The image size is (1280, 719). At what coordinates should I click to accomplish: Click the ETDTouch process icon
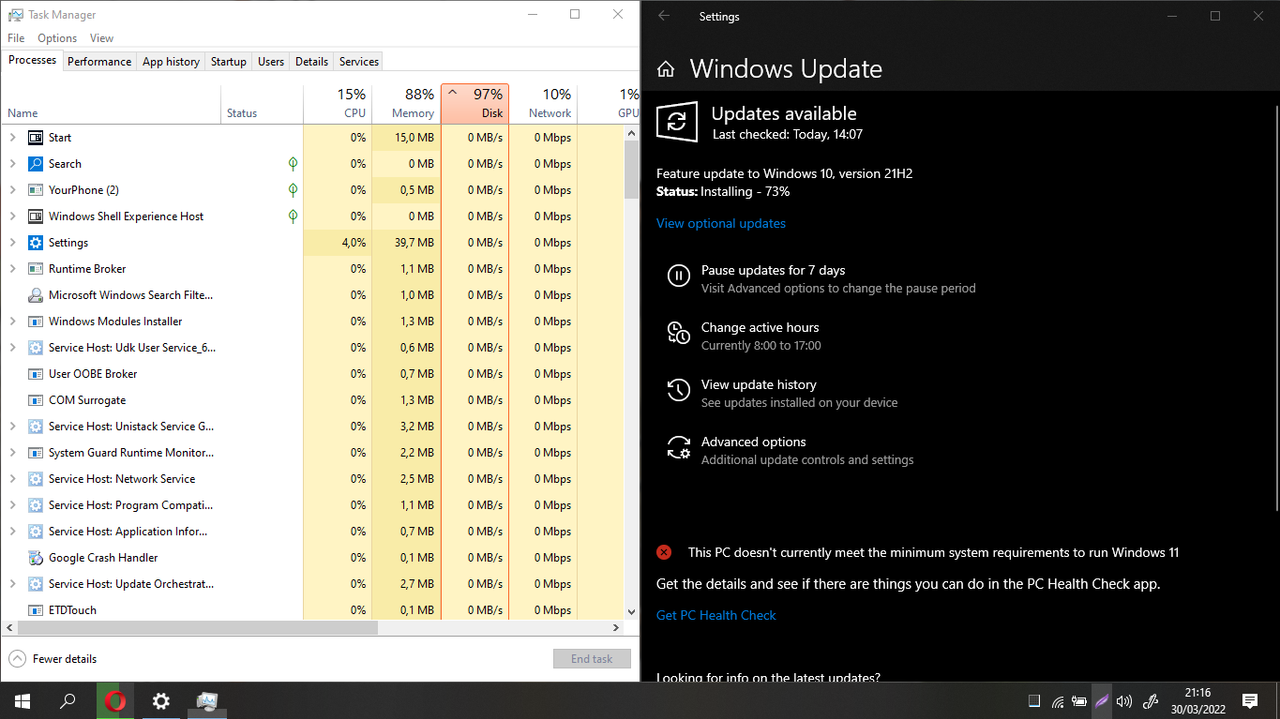[35, 610]
